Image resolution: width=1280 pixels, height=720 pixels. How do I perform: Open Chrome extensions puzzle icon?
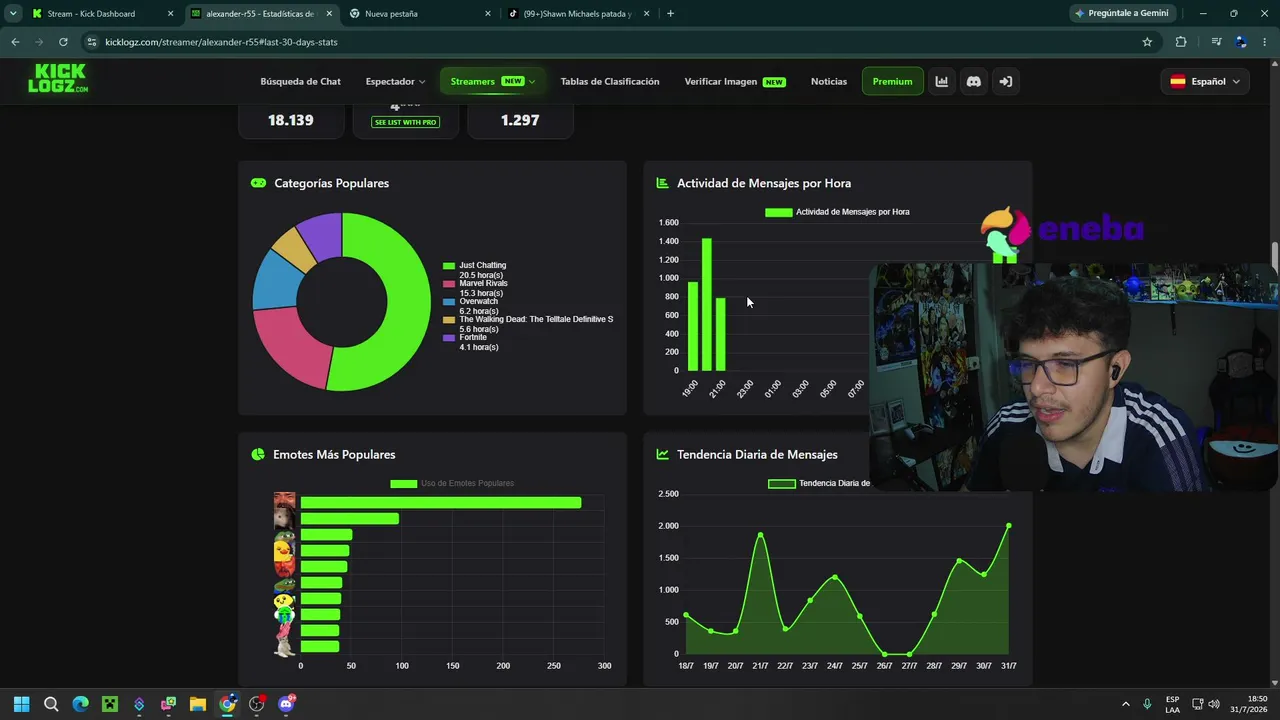(x=1181, y=42)
